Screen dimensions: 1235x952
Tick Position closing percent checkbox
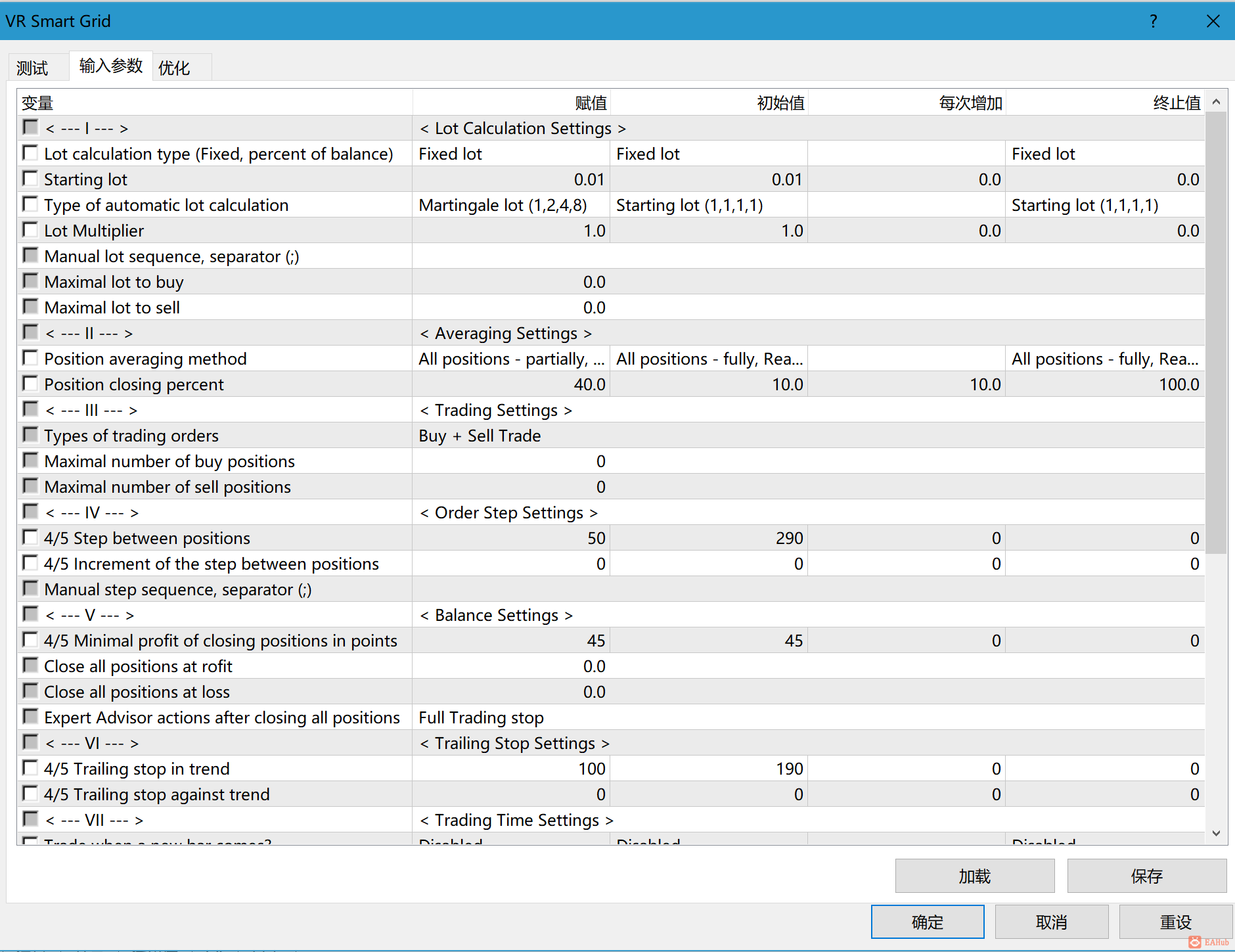point(30,383)
